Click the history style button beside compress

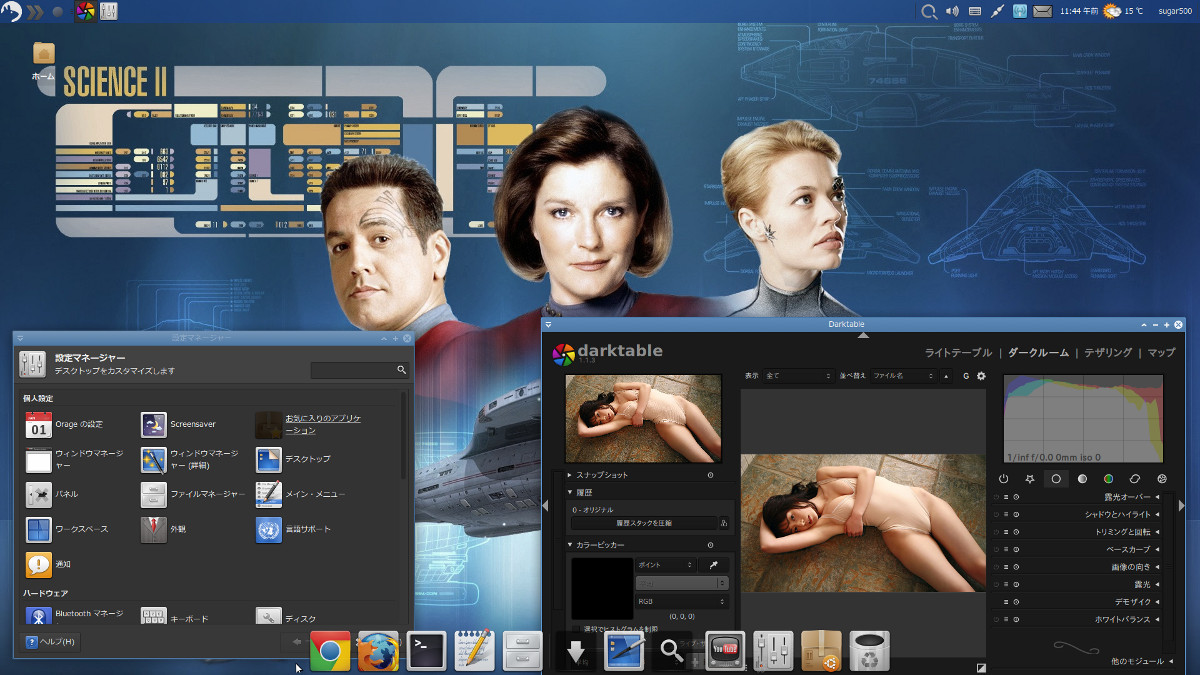724,522
